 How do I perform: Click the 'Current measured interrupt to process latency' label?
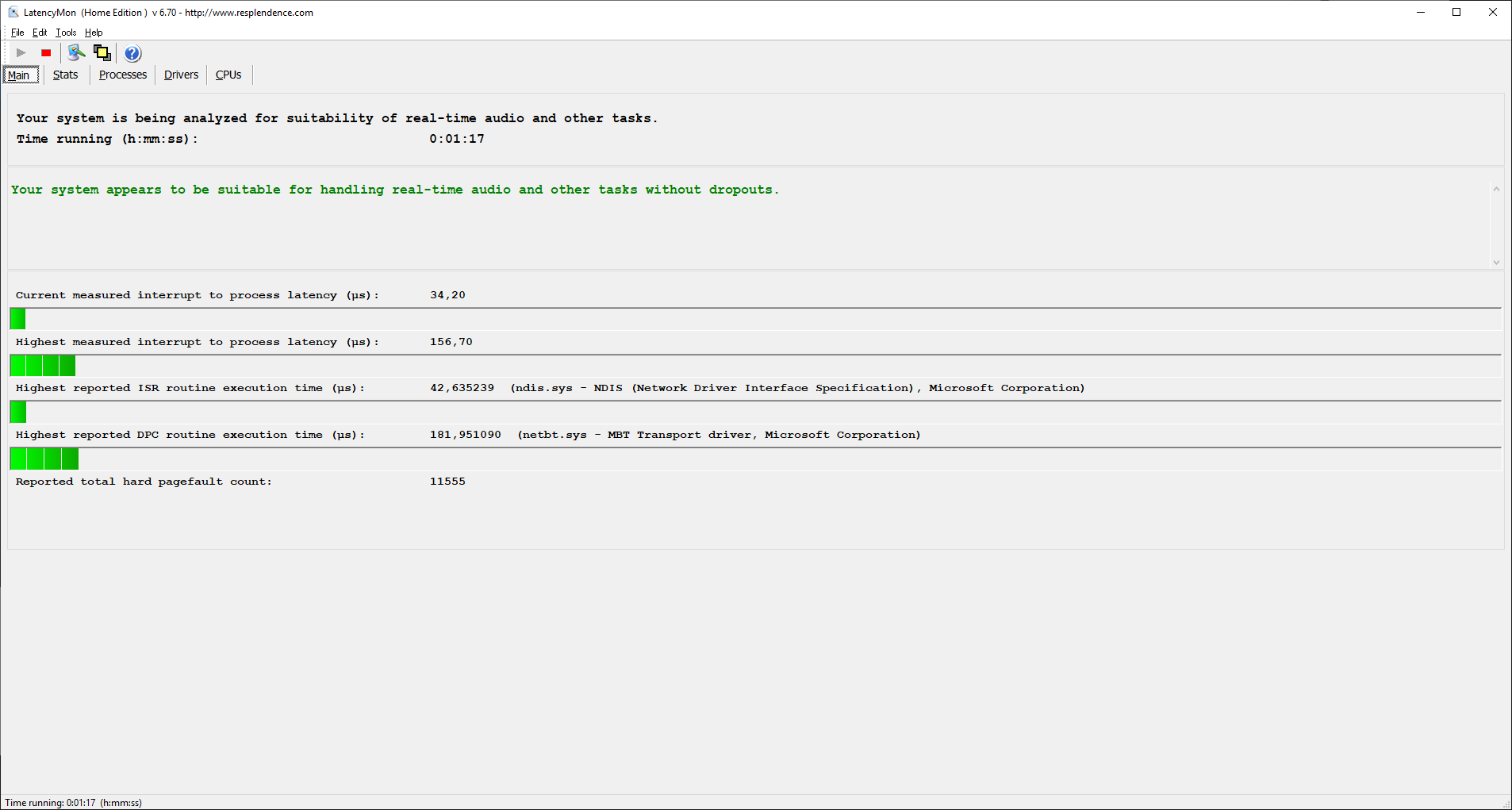point(198,295)
